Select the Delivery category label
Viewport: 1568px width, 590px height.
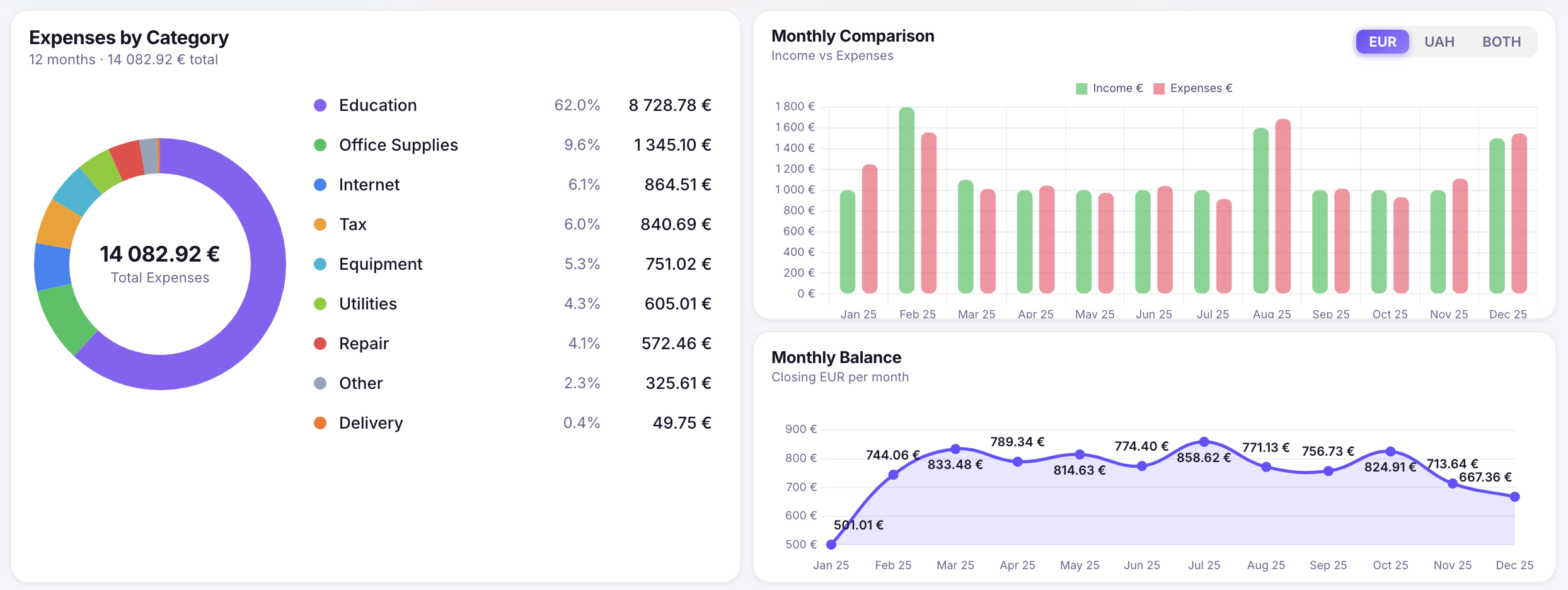click(x=371, y=423)
